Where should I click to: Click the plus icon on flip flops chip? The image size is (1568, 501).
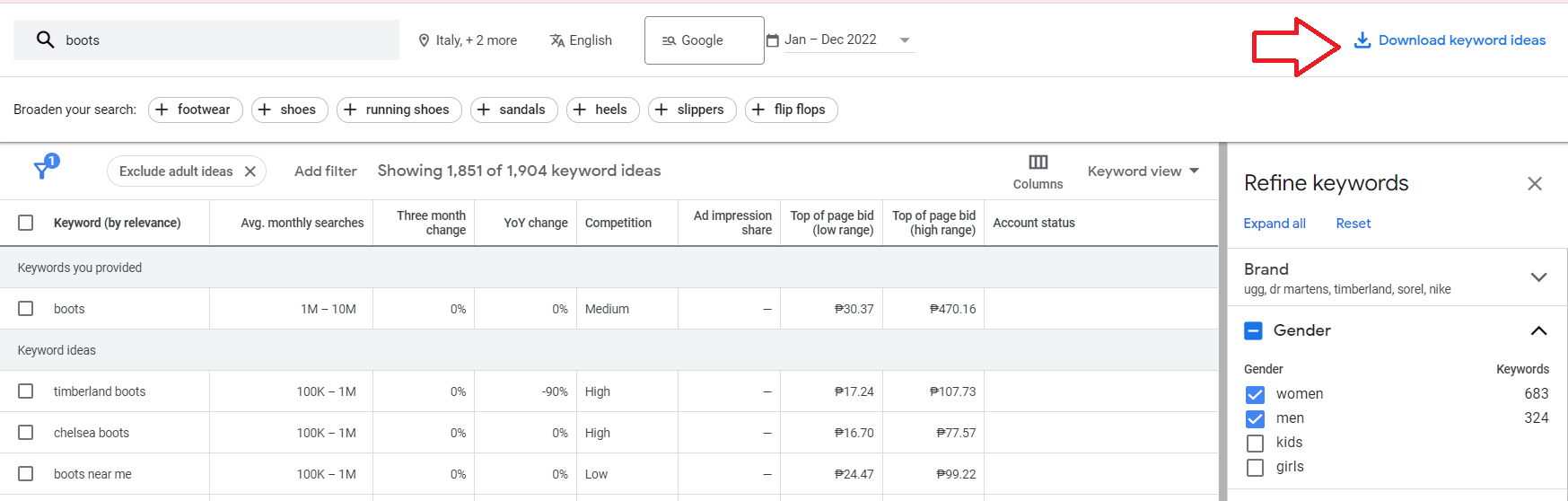pyautogui.click(x=758, y=110)
